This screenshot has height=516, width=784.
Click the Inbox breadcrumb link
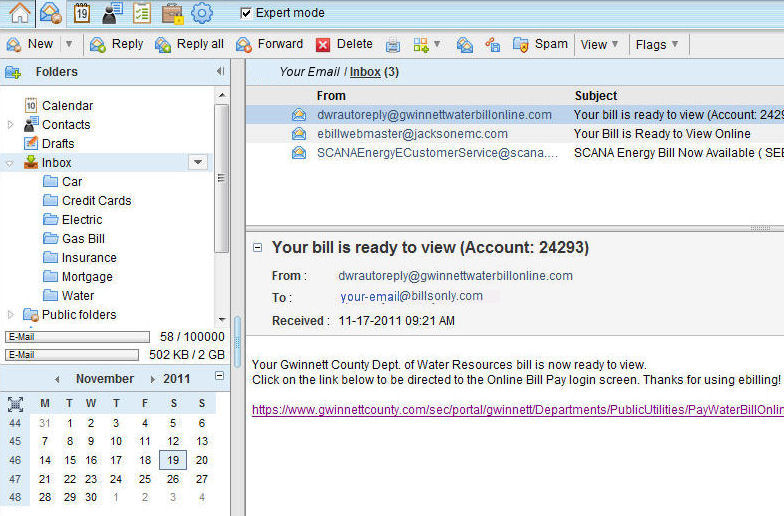365,72
